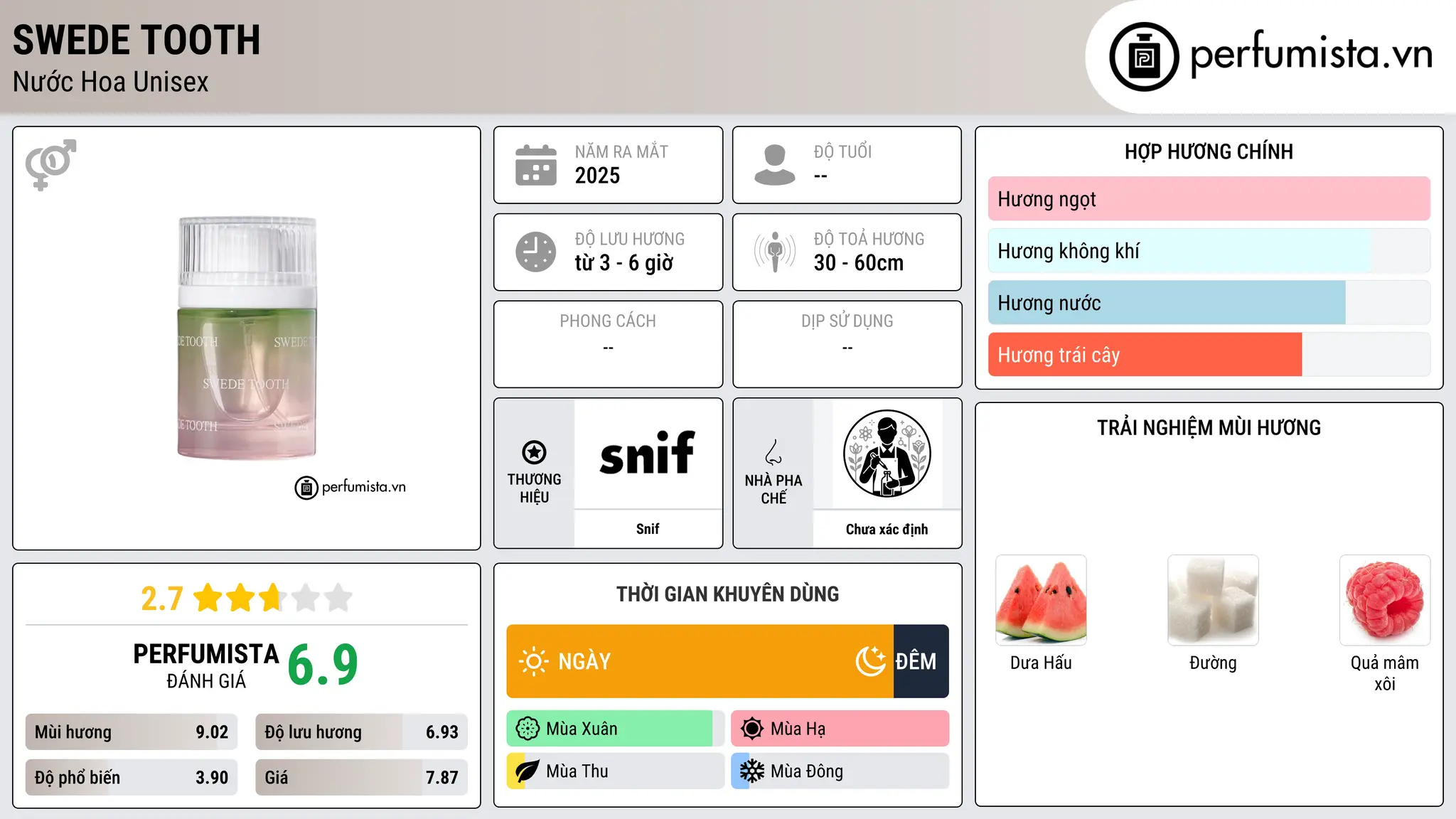This screenshot has width=1456, height=819.
Task: Click the person silhouette icon for Độ tuổi
Action: (775, 165)
